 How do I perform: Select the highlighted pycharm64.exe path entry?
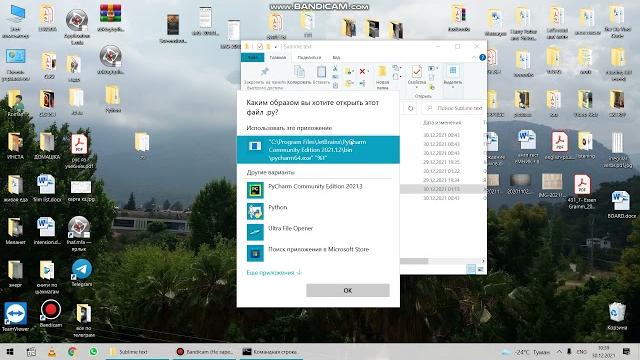[318, 150]
